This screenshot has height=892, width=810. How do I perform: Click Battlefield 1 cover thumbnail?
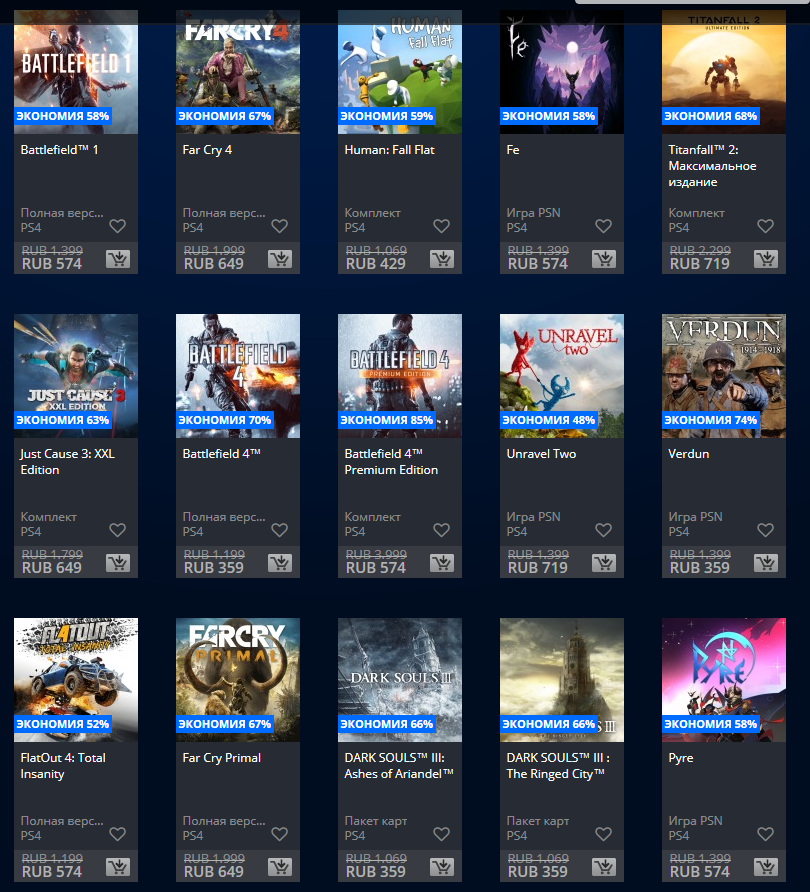click(76, 72)
